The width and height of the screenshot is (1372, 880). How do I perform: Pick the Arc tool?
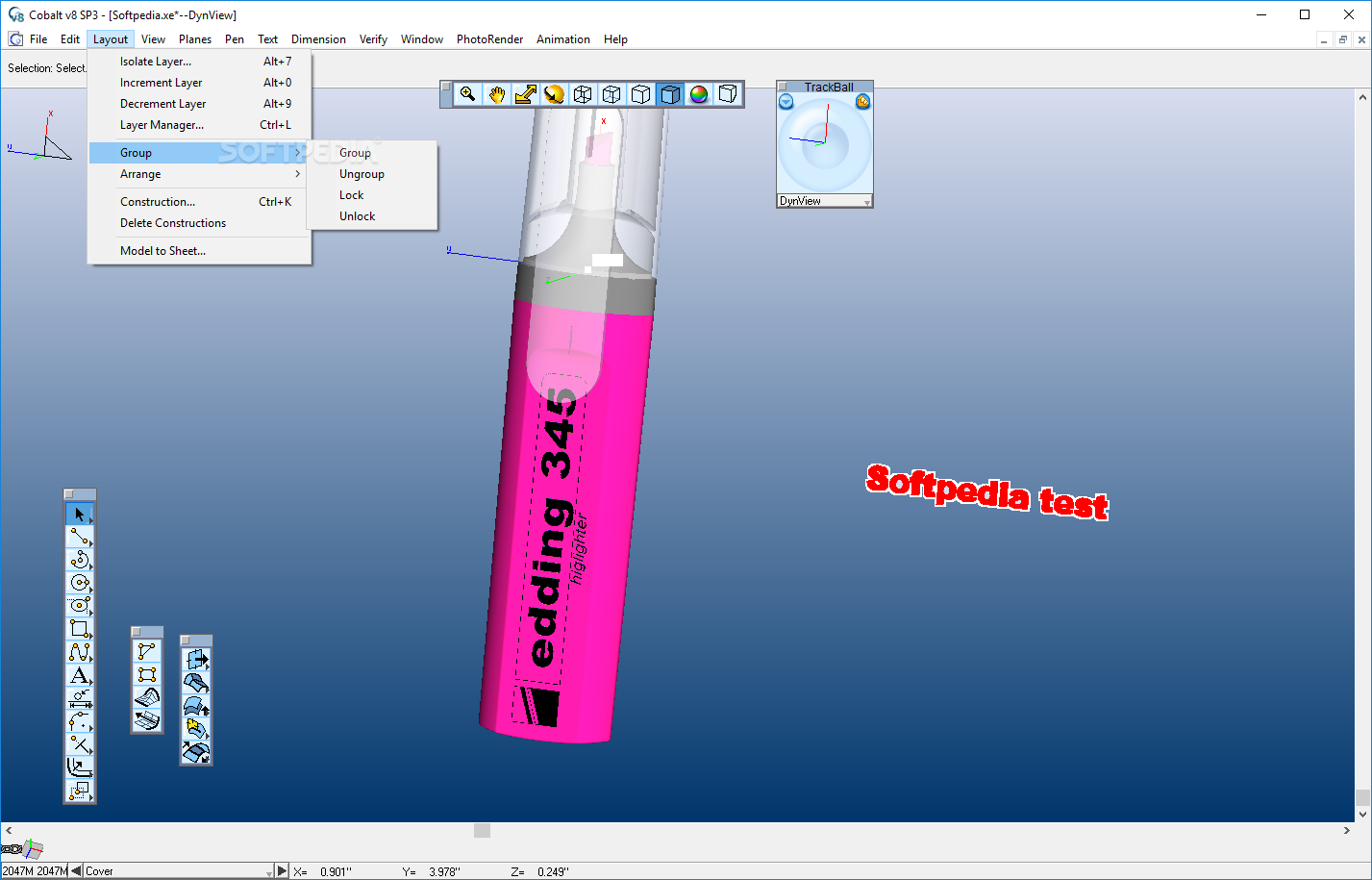(80, 560)
